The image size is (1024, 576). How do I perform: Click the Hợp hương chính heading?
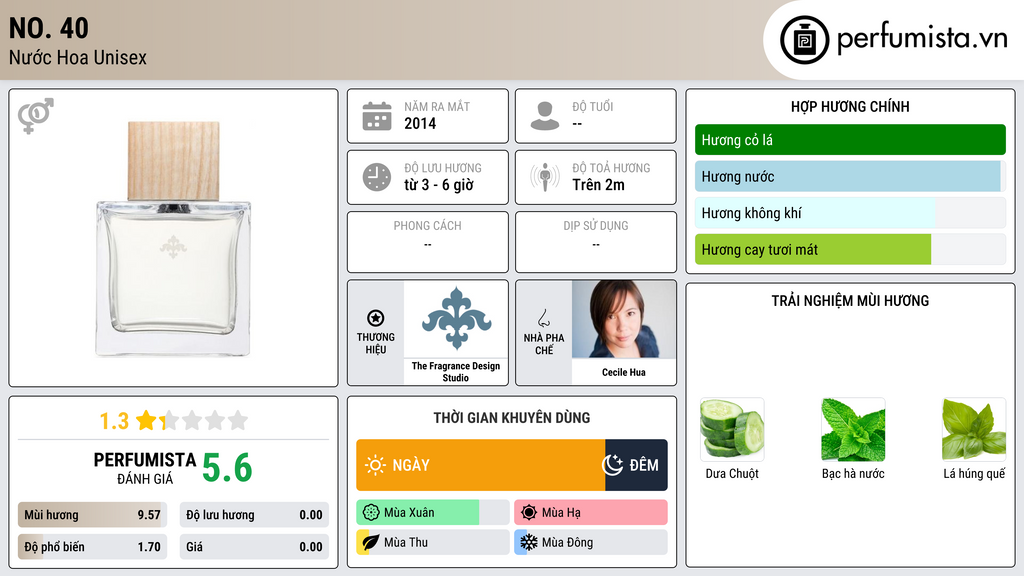point(850,106)
